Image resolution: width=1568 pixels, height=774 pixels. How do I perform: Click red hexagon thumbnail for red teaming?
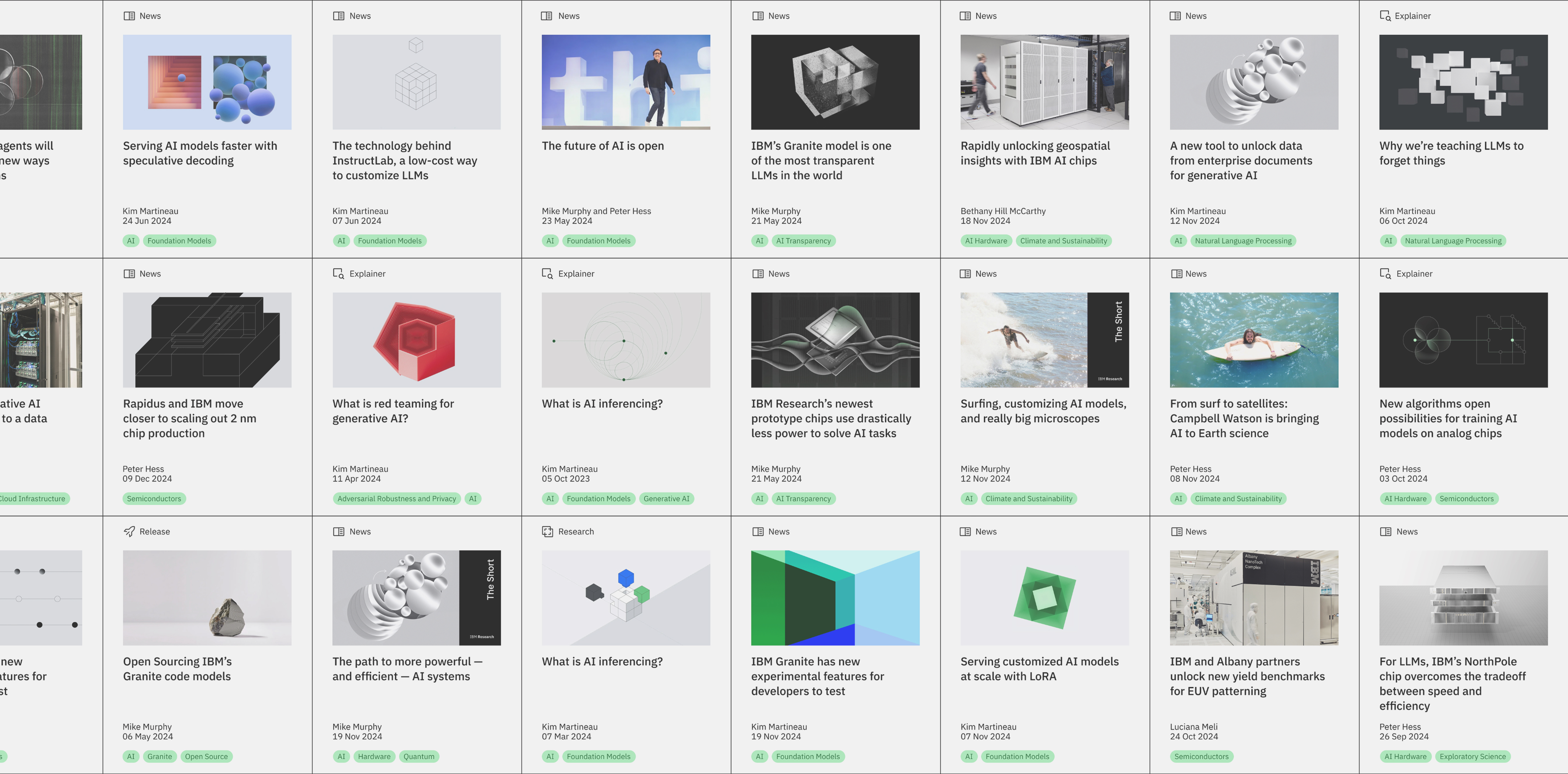point(416,340)
